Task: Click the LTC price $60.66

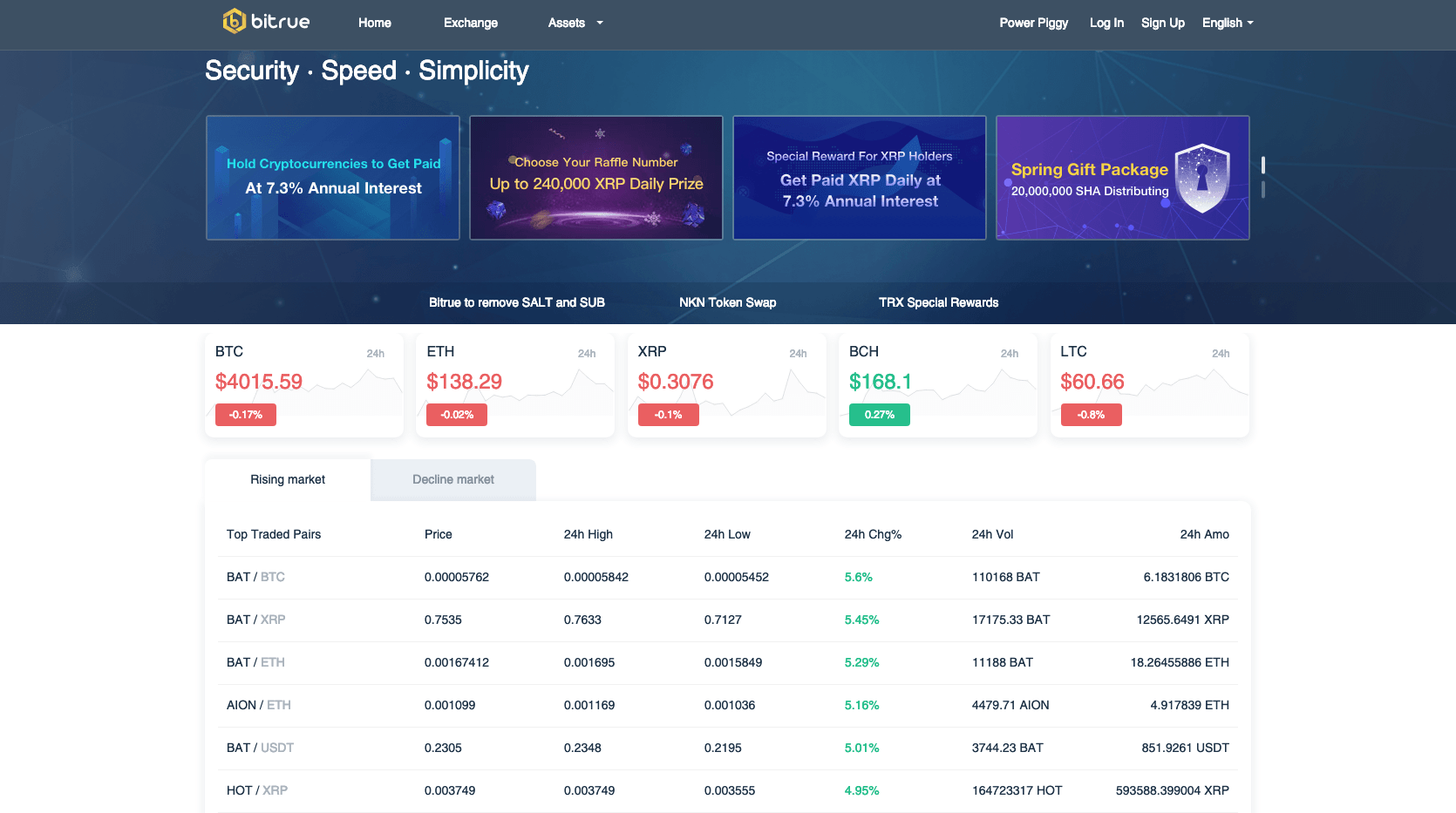Action: coord(1092,382)
